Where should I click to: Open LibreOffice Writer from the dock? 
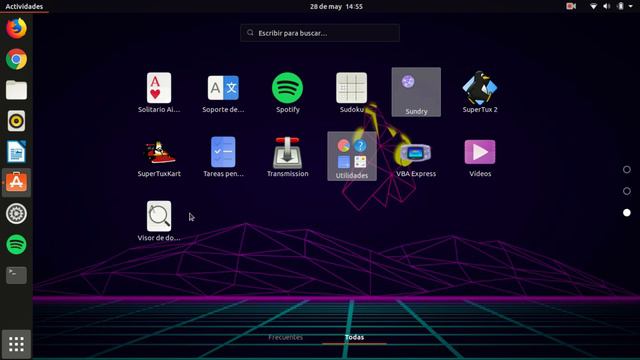tap(16, 152)
